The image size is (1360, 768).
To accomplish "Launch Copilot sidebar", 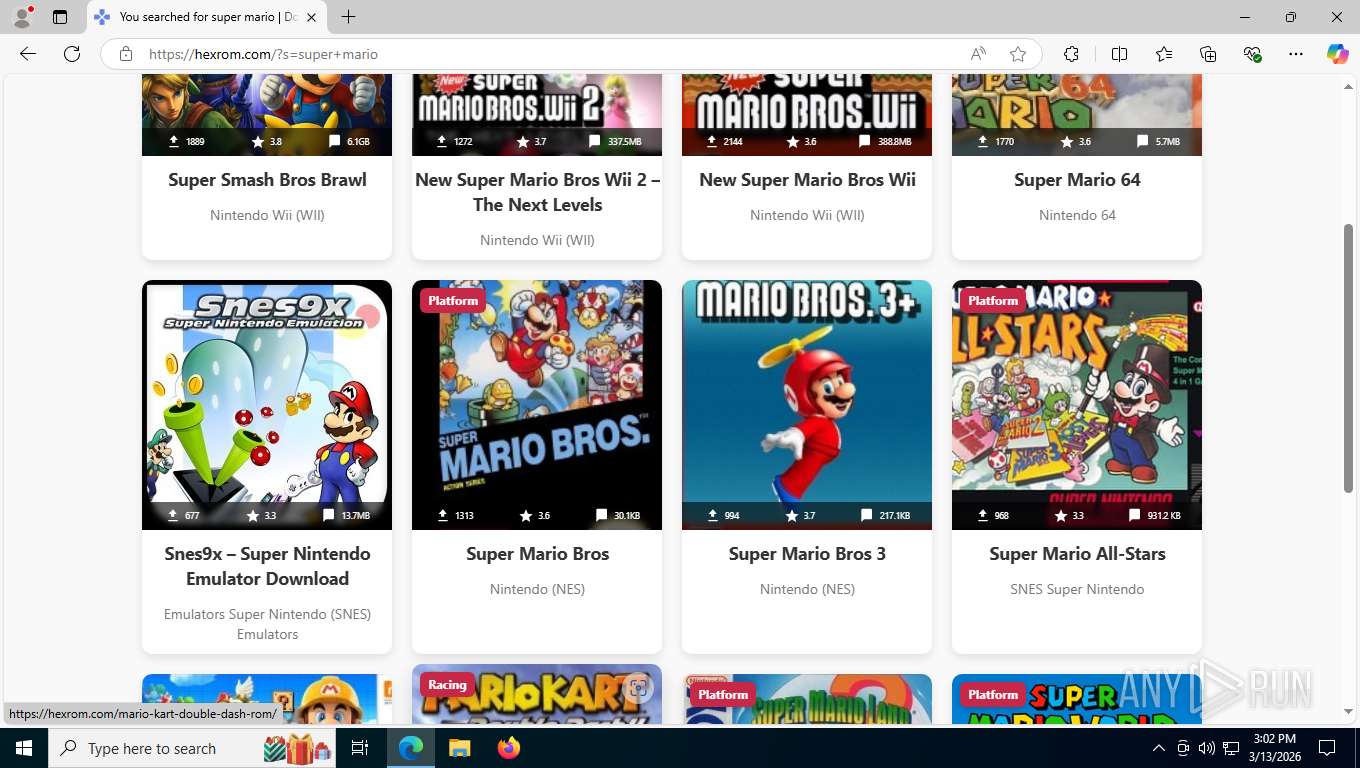I will (1338, 54).
